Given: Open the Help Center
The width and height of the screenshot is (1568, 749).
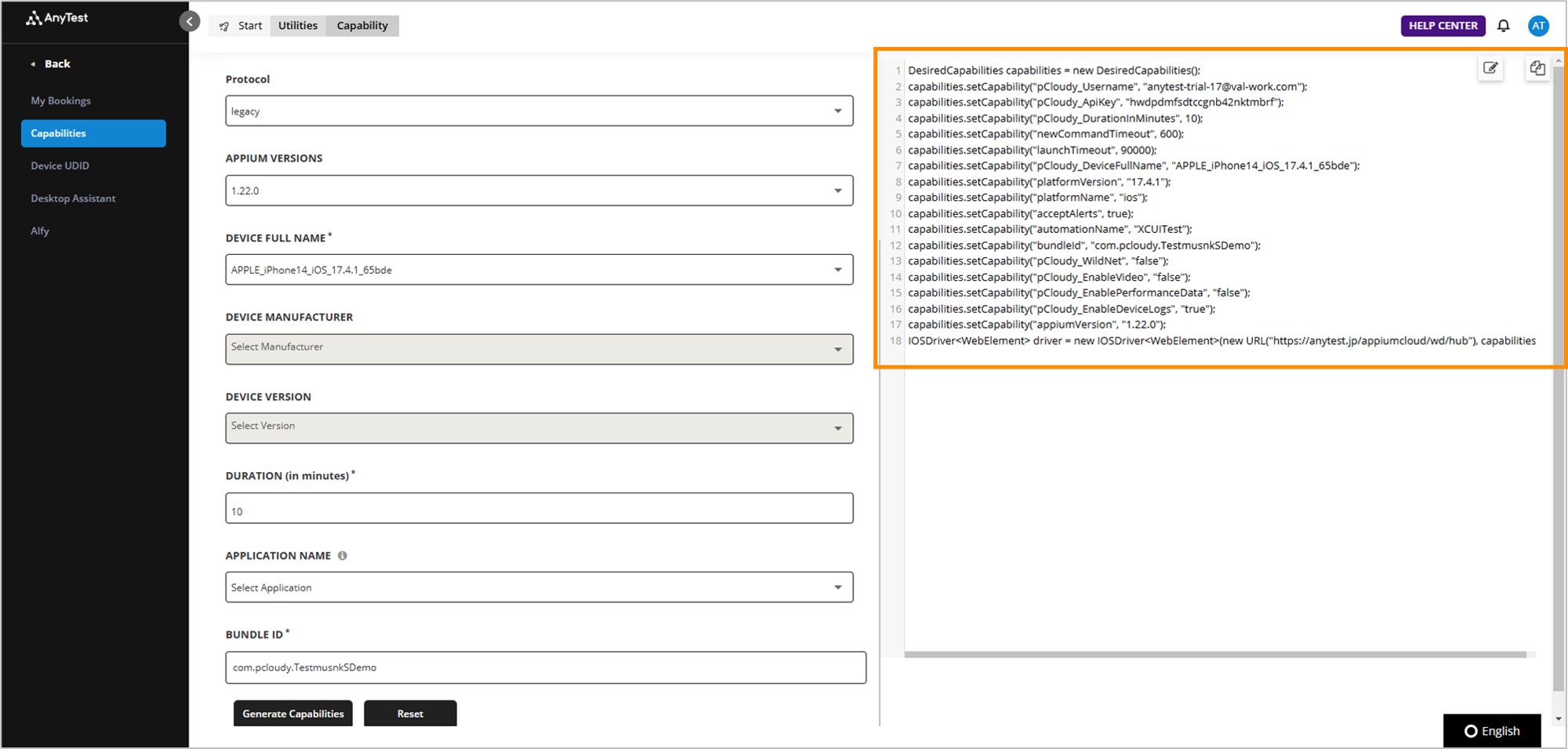Looking at the screenshot, I should pyautogui.click(x=1443, y=26).
